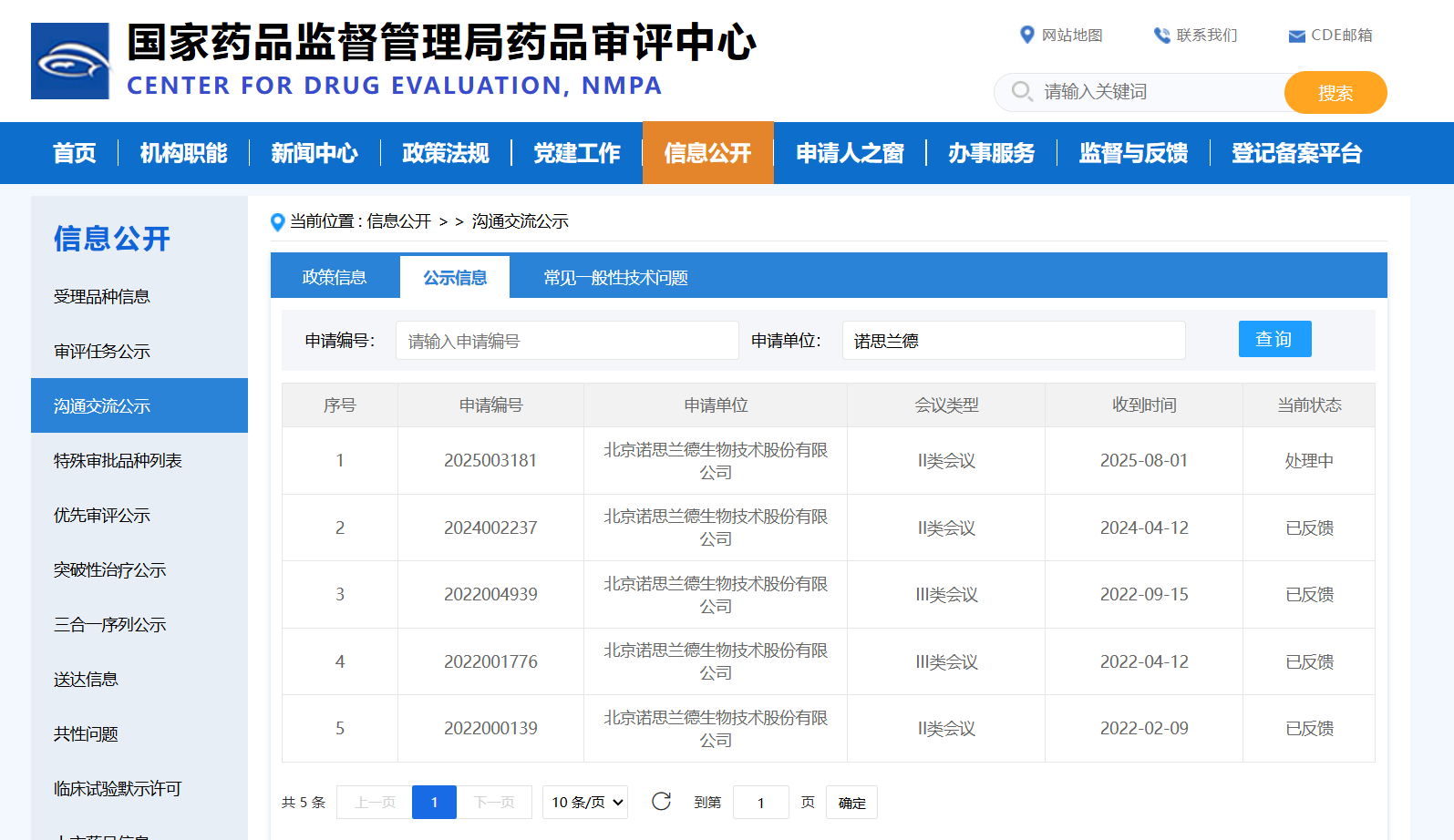The width and height of the screenshot is (1454, 840).
Task: Click the 联系我们 phone icon
Action: click(x=1161, y=35)
